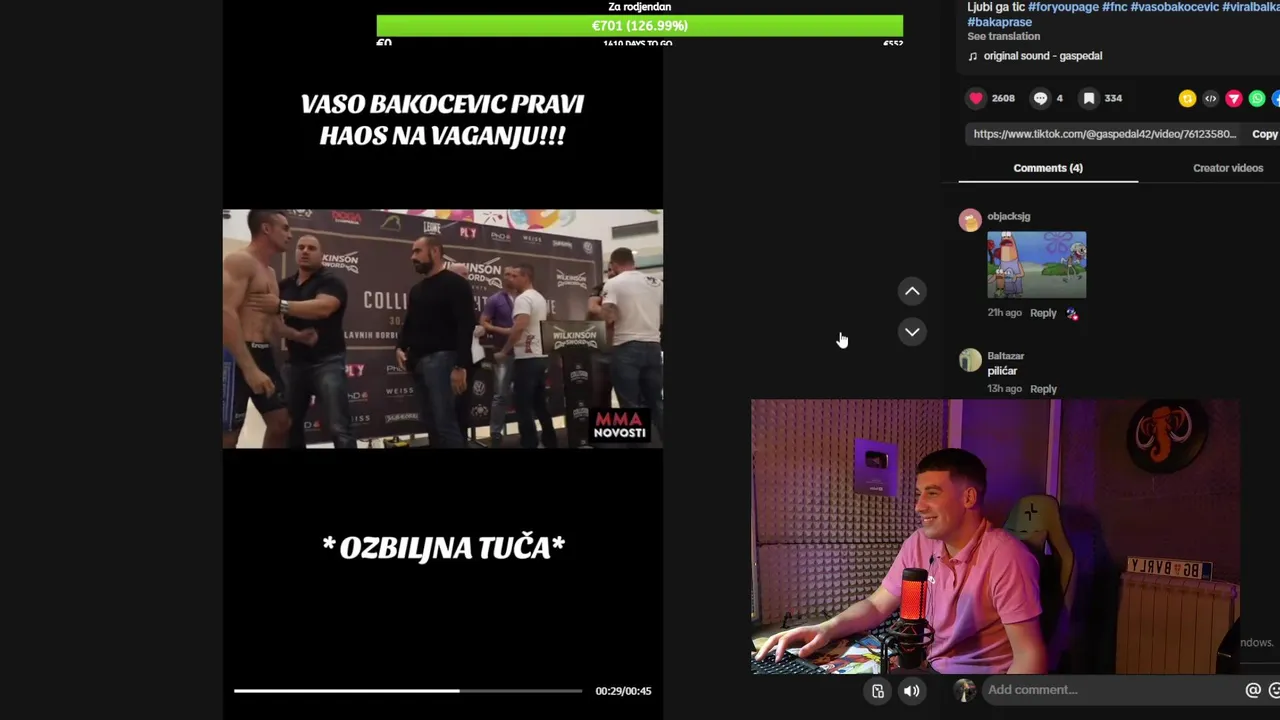Click the music note original sound icon

pyautogui.click(x=973, y=56)
